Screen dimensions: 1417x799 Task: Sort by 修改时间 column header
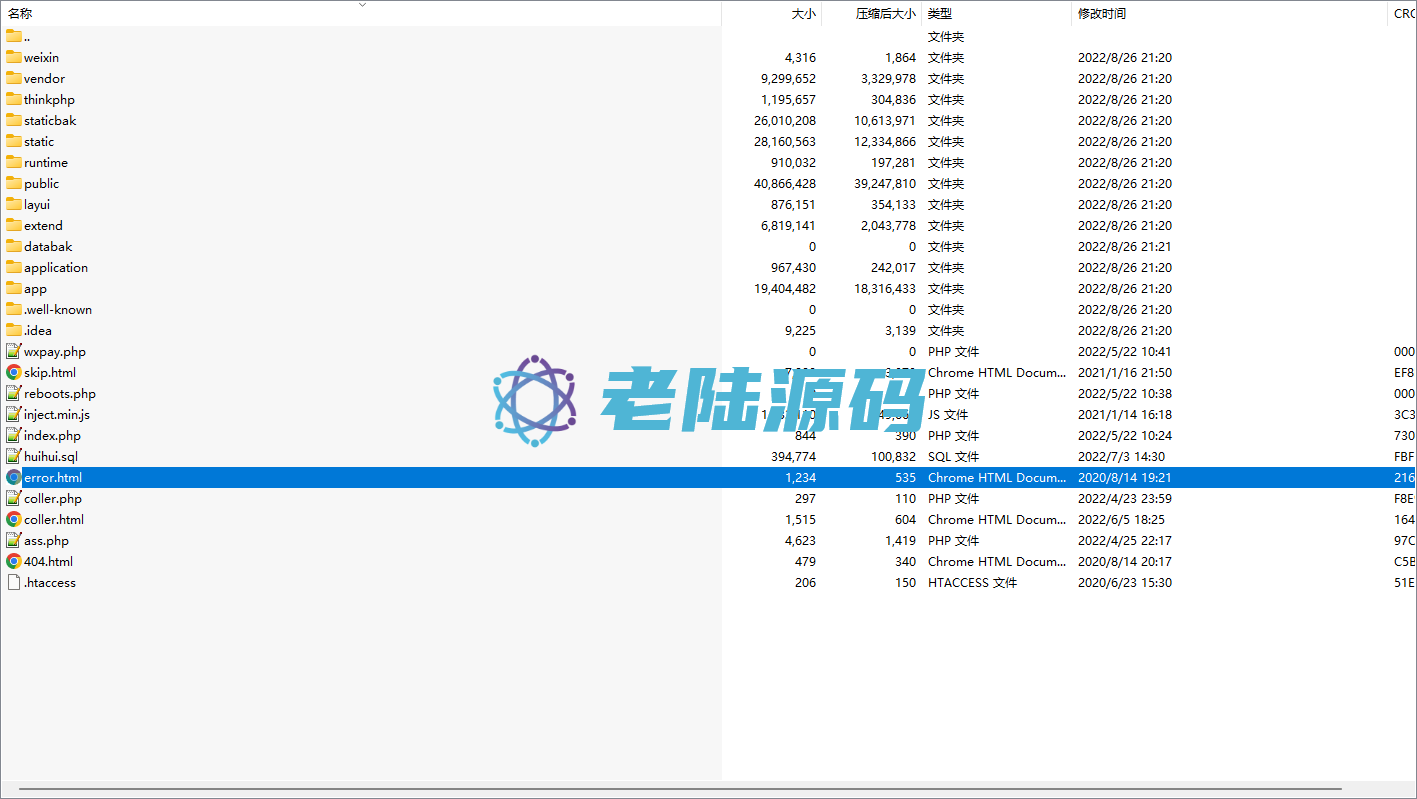click(x=1102, y=14)
